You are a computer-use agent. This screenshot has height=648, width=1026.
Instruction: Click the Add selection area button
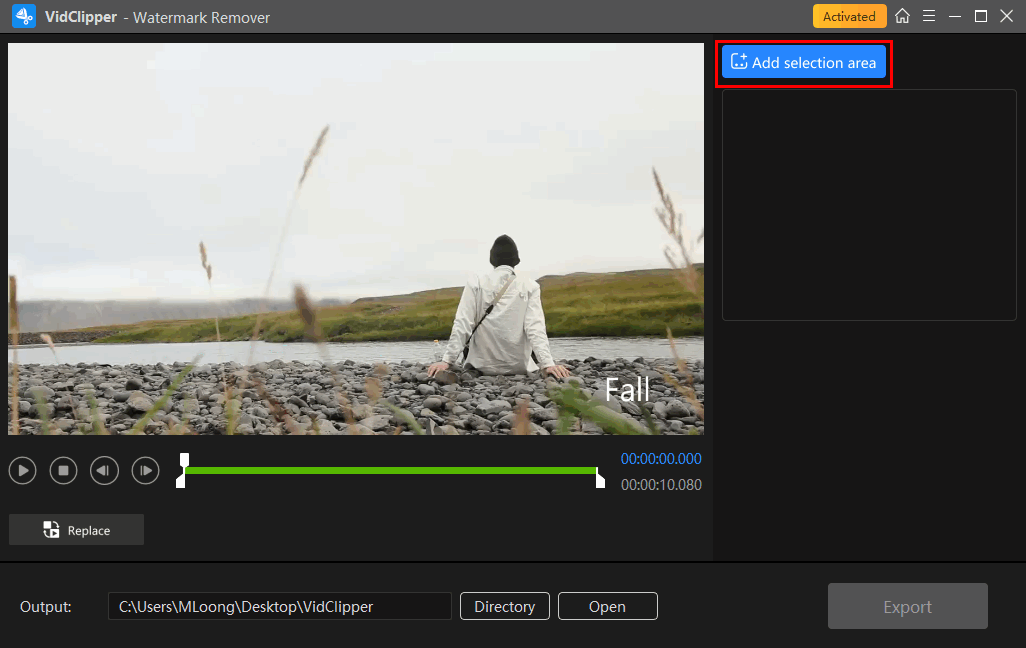coord(804,62)
